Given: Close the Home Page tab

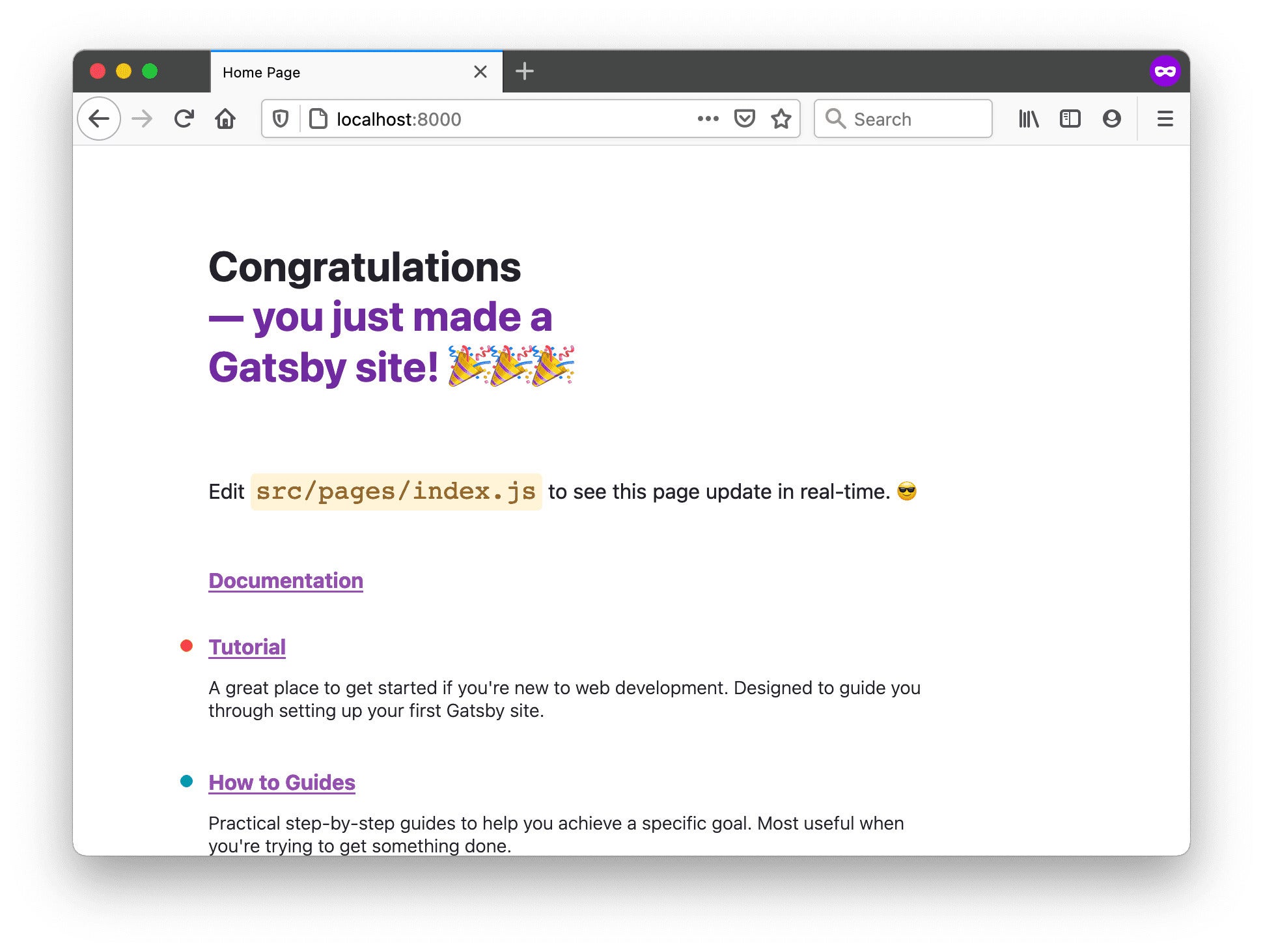Looking at the screenshot, I should click(x=480, y=72).
